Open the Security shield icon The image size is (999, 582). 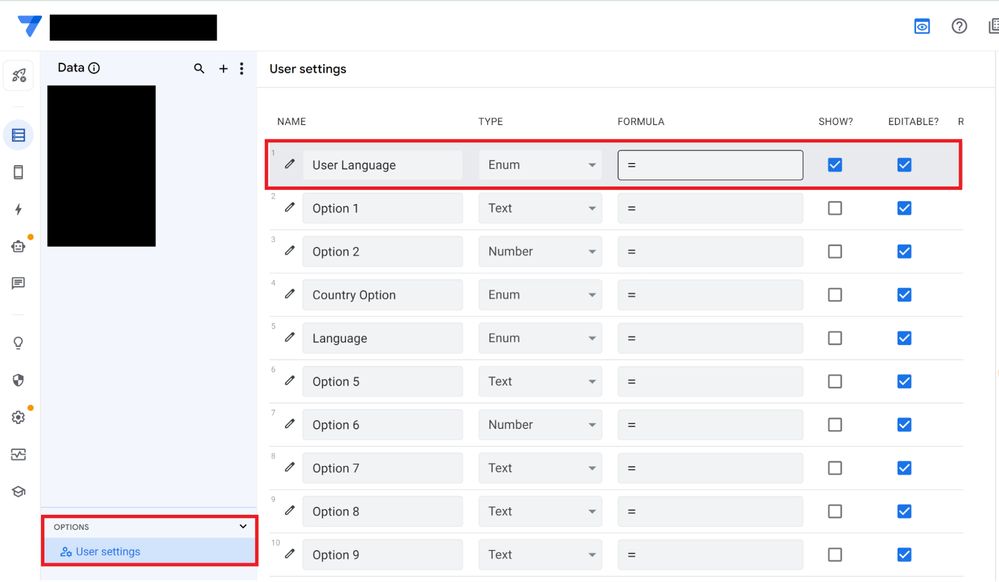(18, 380)
